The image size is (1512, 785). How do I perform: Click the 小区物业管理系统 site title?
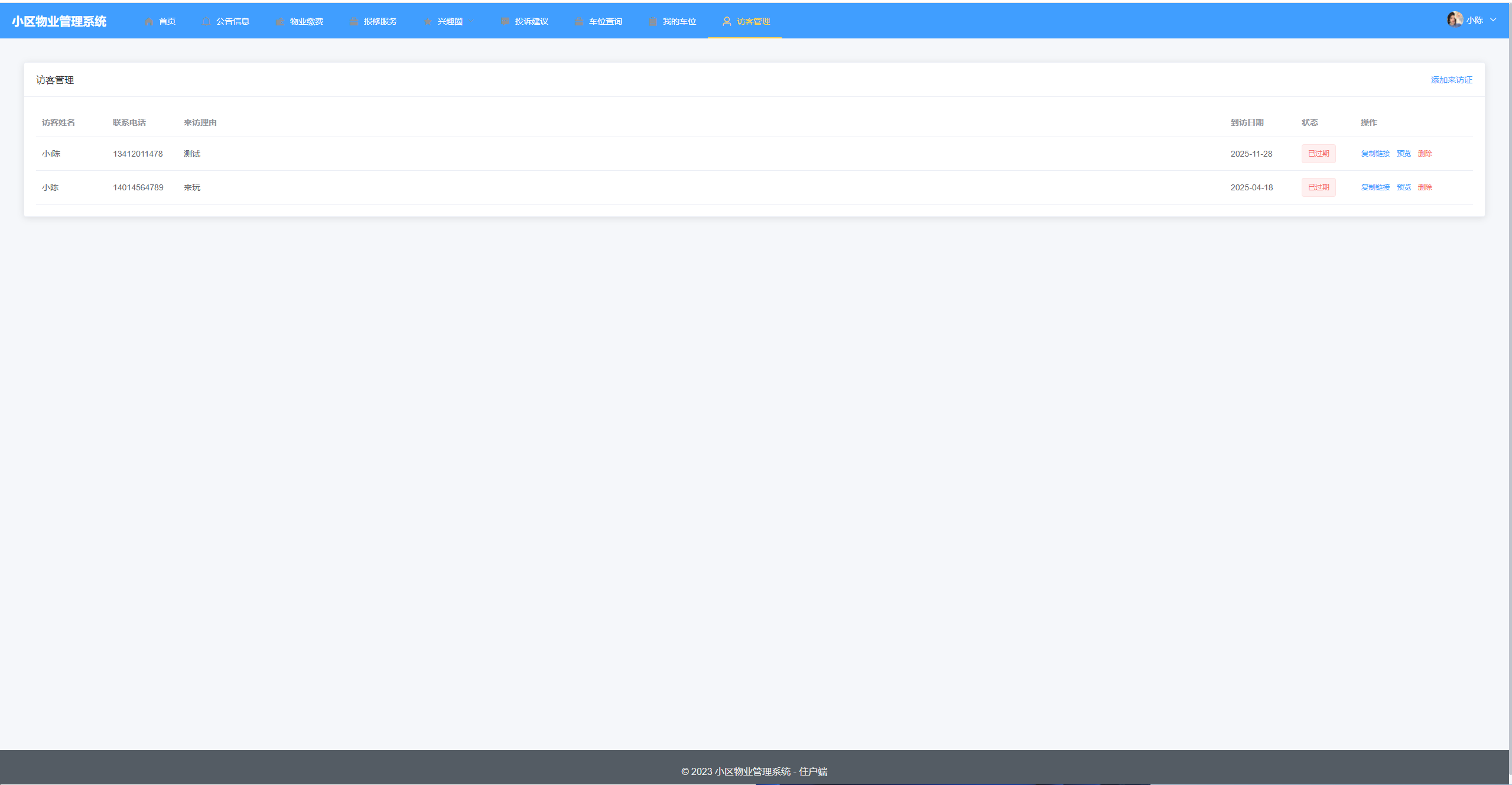coord(59,21)
